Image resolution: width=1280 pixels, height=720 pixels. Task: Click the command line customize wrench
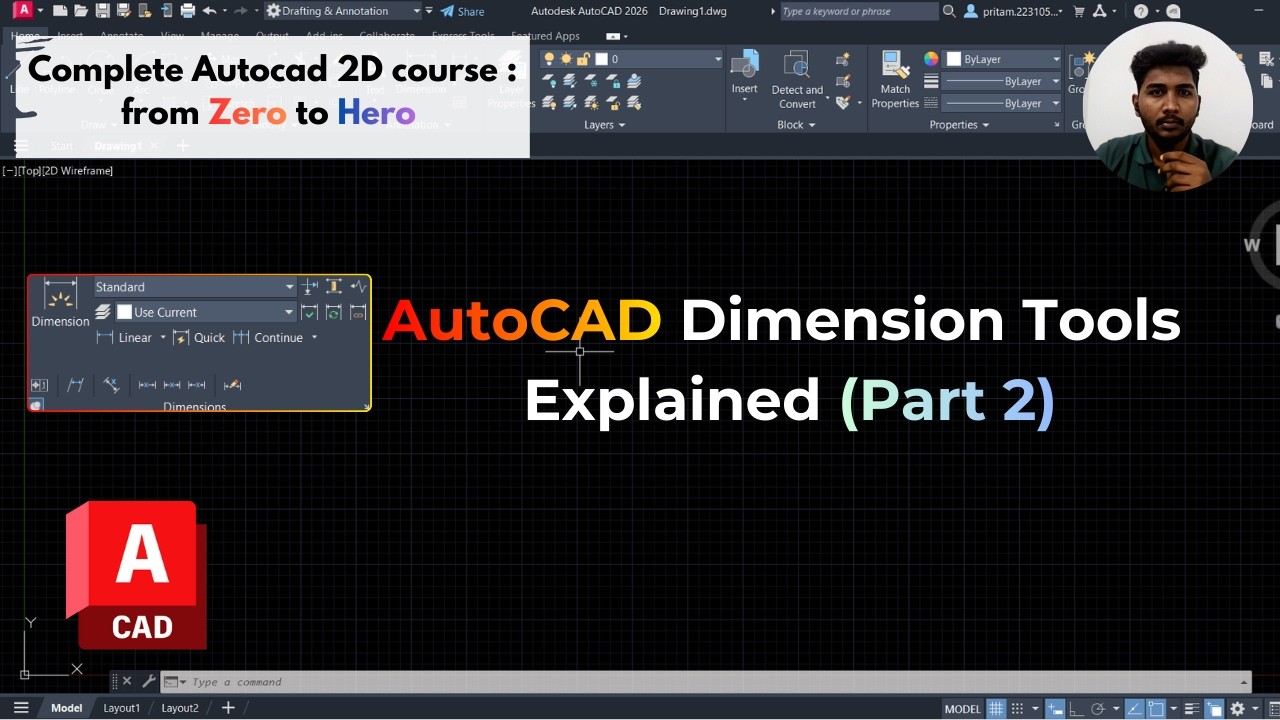tap(148, 682)
